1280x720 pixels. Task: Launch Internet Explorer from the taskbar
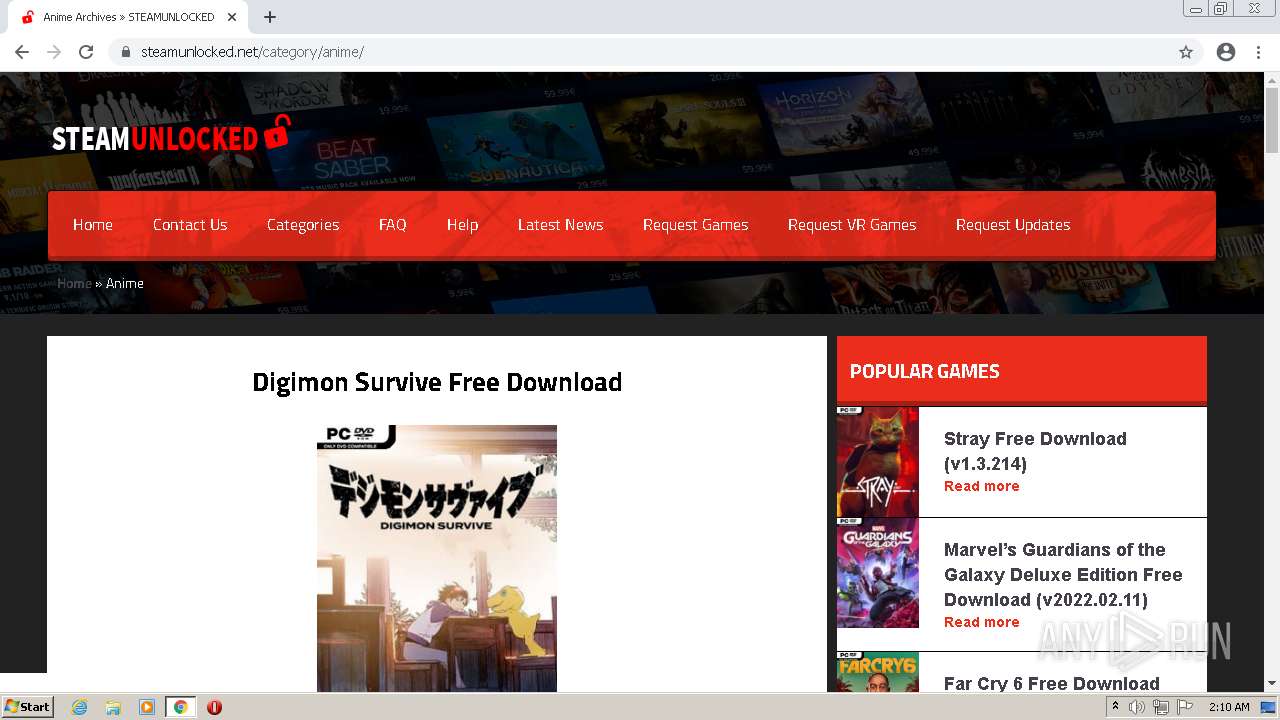(79, 707)
